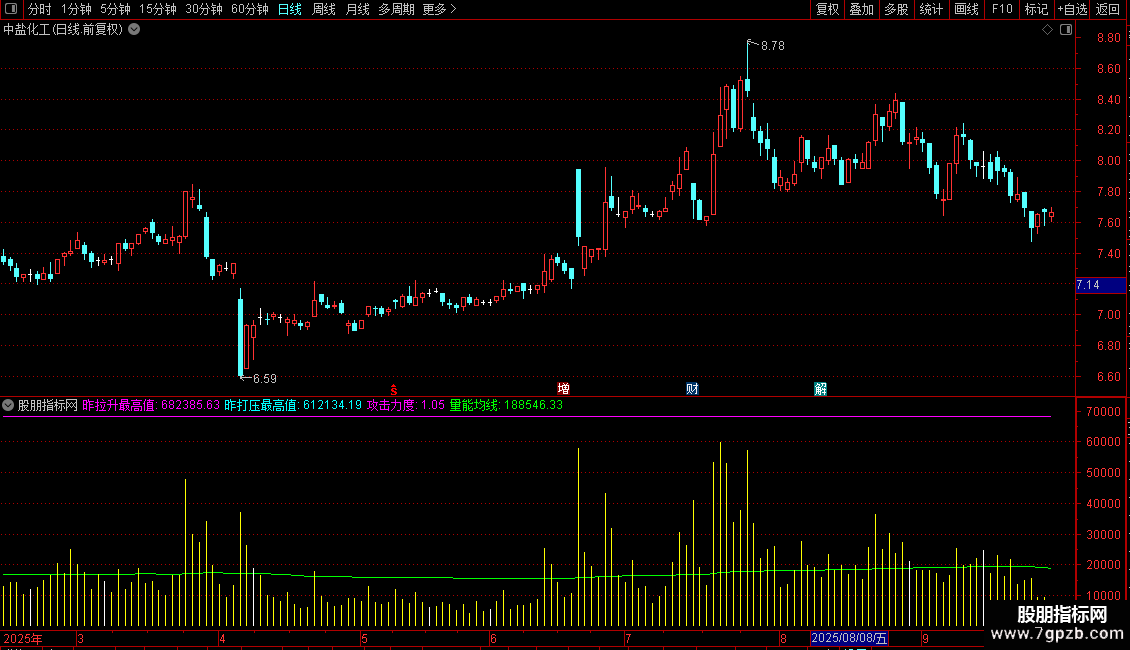Open the 统计 statistics tool
Screen dimensions: 1130x650
point(931,9)
